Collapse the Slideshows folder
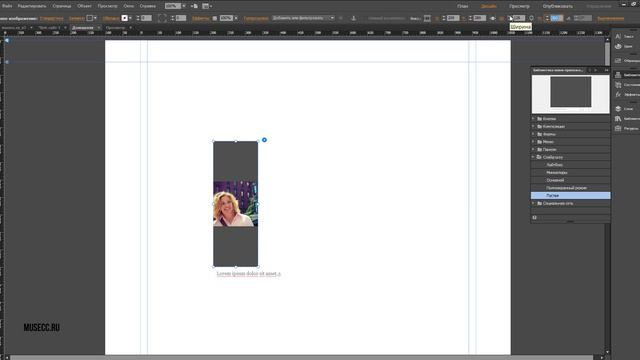 pos(533,157)
